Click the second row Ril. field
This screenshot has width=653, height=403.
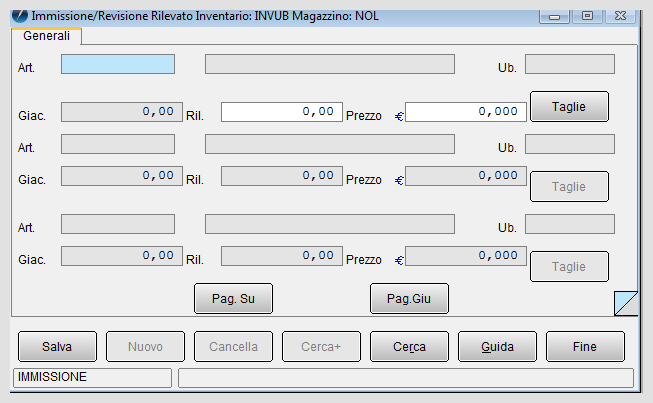point(282,176)
